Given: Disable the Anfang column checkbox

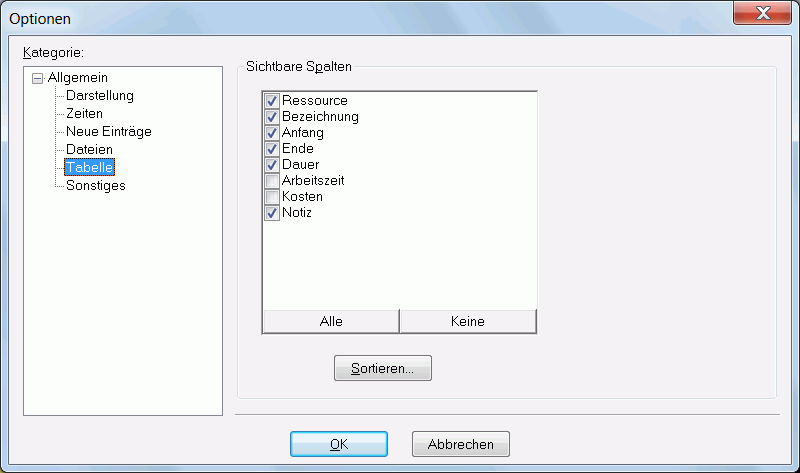Looking at the screenshot, I should coord(271,133).
